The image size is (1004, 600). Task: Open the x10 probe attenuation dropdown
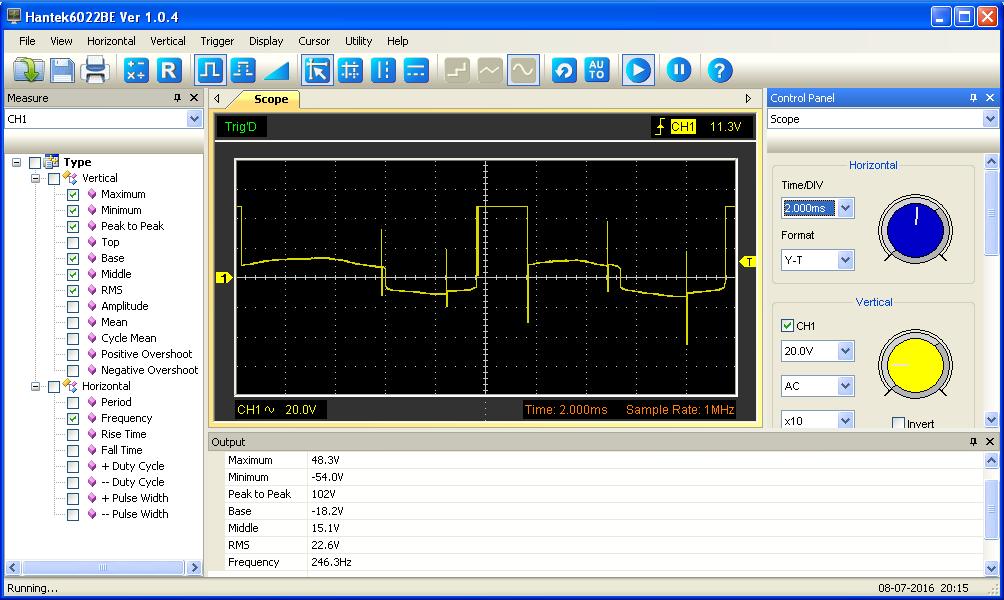[x=845, y=421]
